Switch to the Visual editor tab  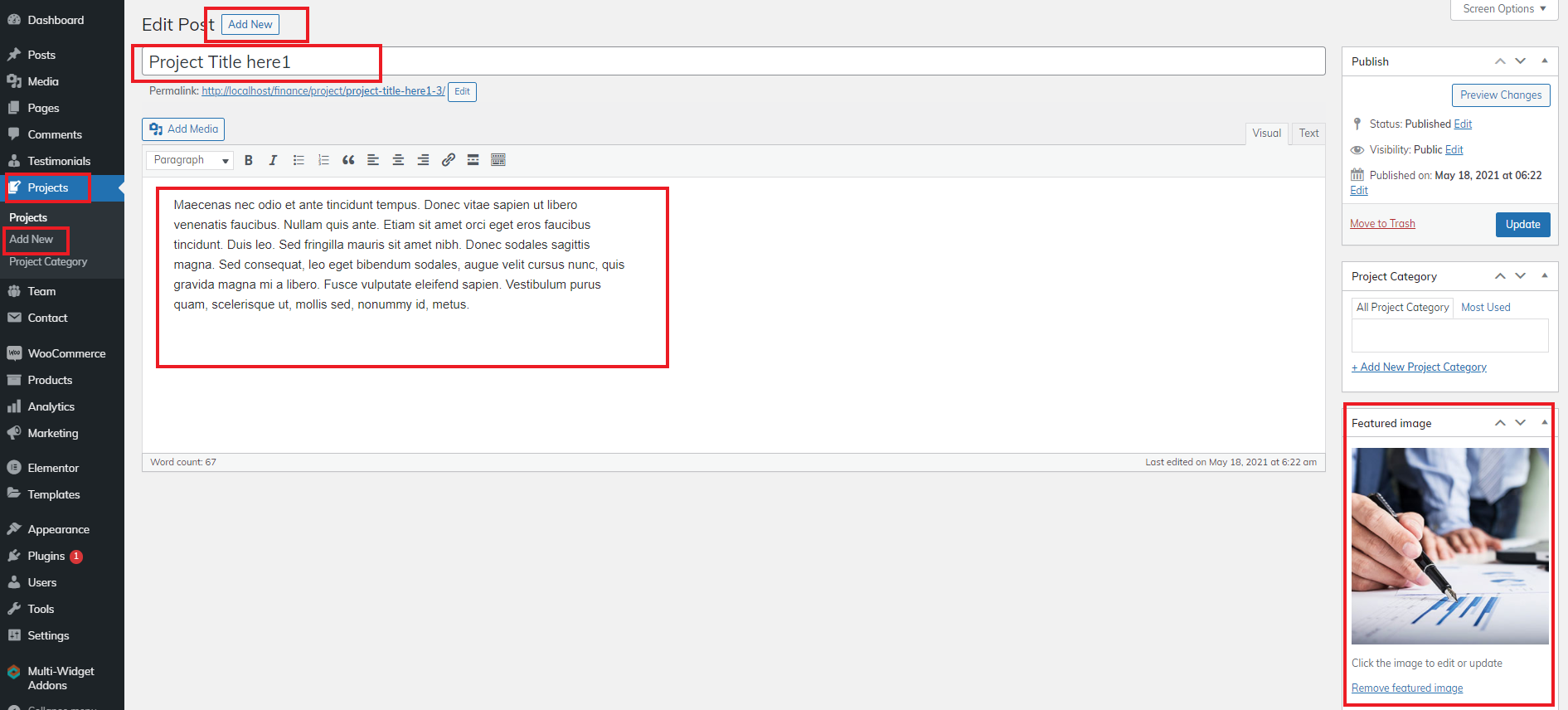(1266, 134)
